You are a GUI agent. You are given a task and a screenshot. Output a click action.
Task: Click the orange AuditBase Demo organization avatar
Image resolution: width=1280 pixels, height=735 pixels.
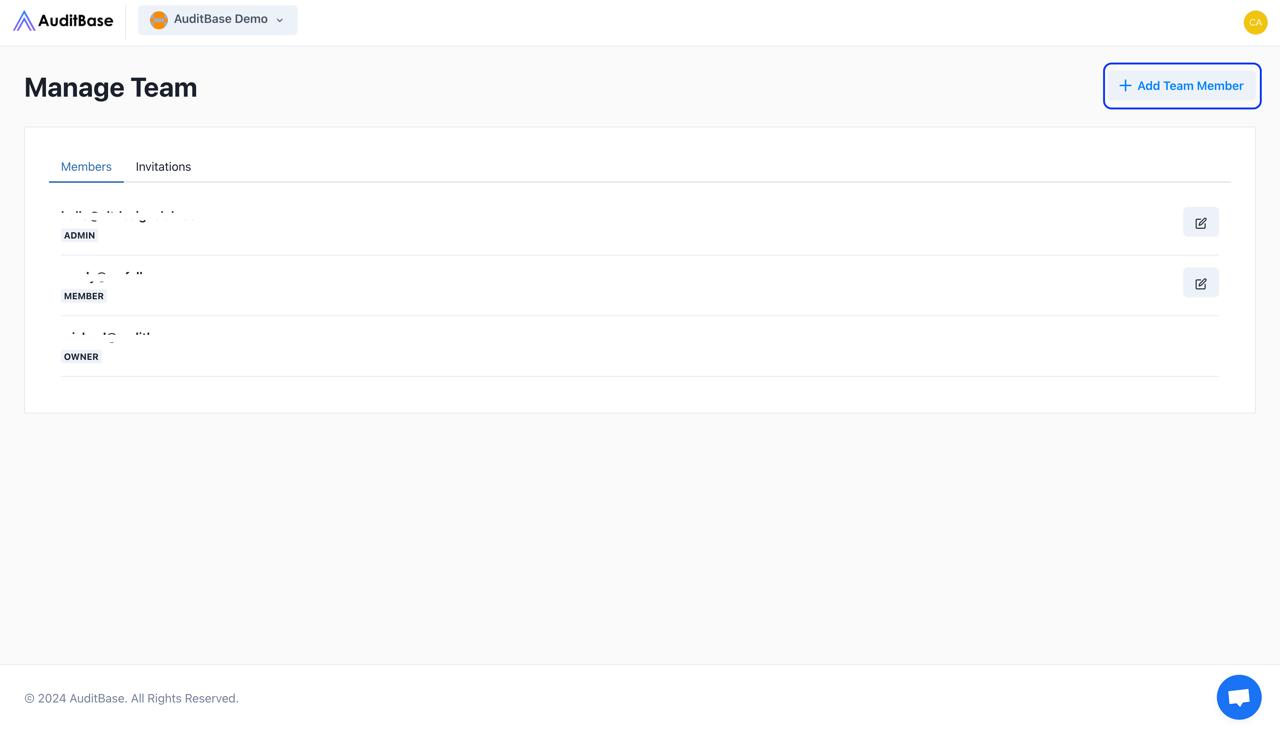(x=158, y=20)
